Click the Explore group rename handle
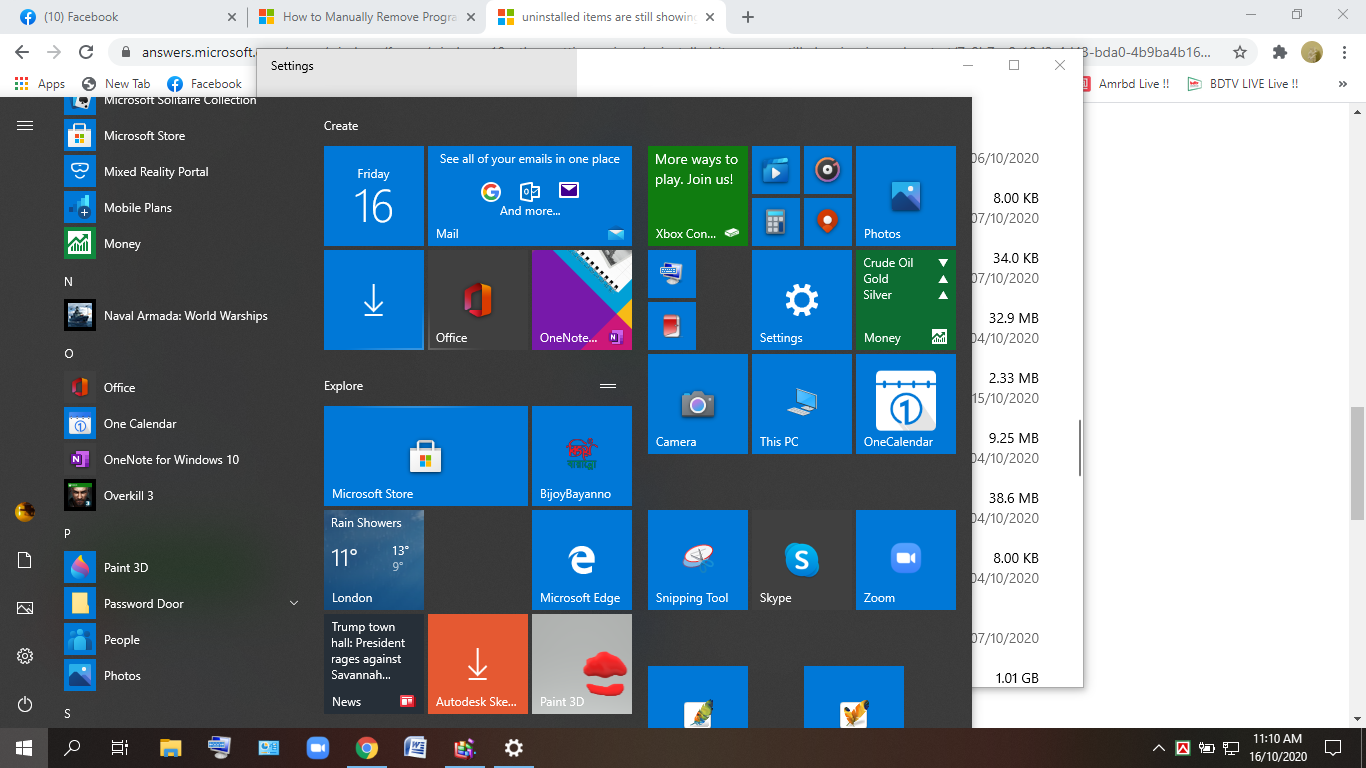This screenshot has width=1366, height=768. tap(607, 386)
